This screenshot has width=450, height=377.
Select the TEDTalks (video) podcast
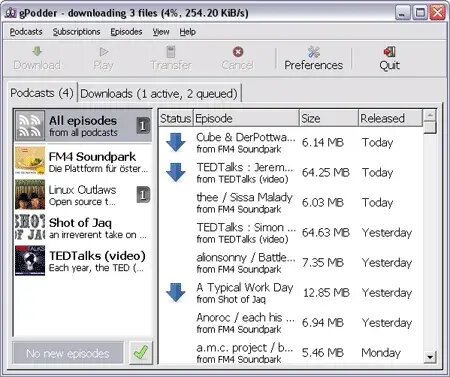83,261
